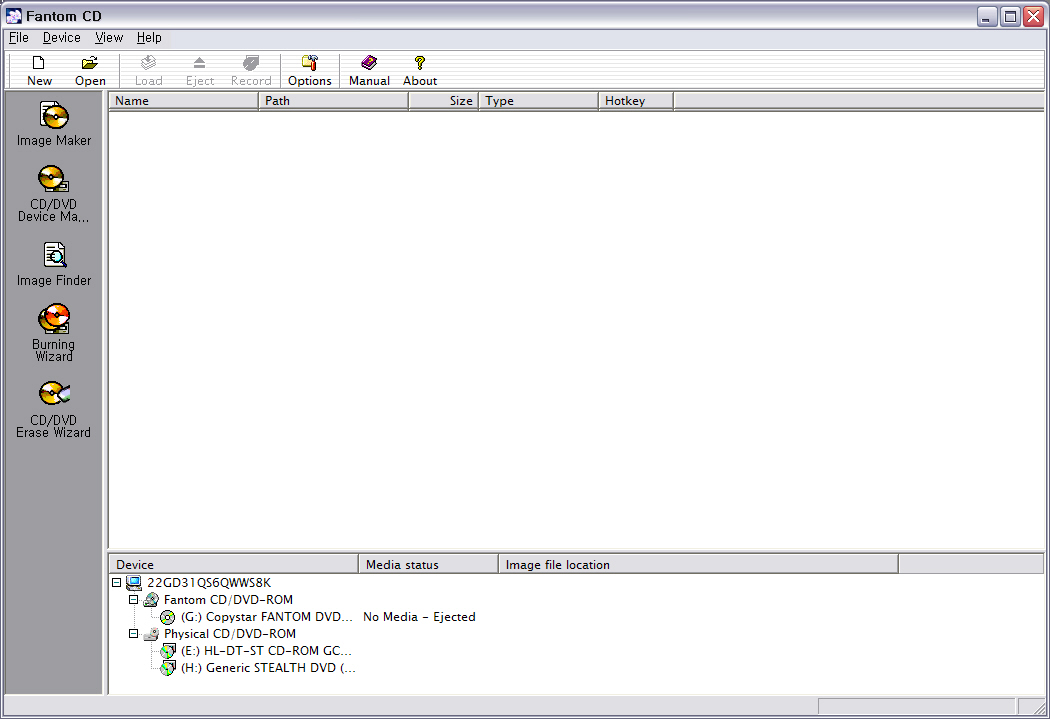Open the CD/DVD Erase Wizard

[54, 408]
